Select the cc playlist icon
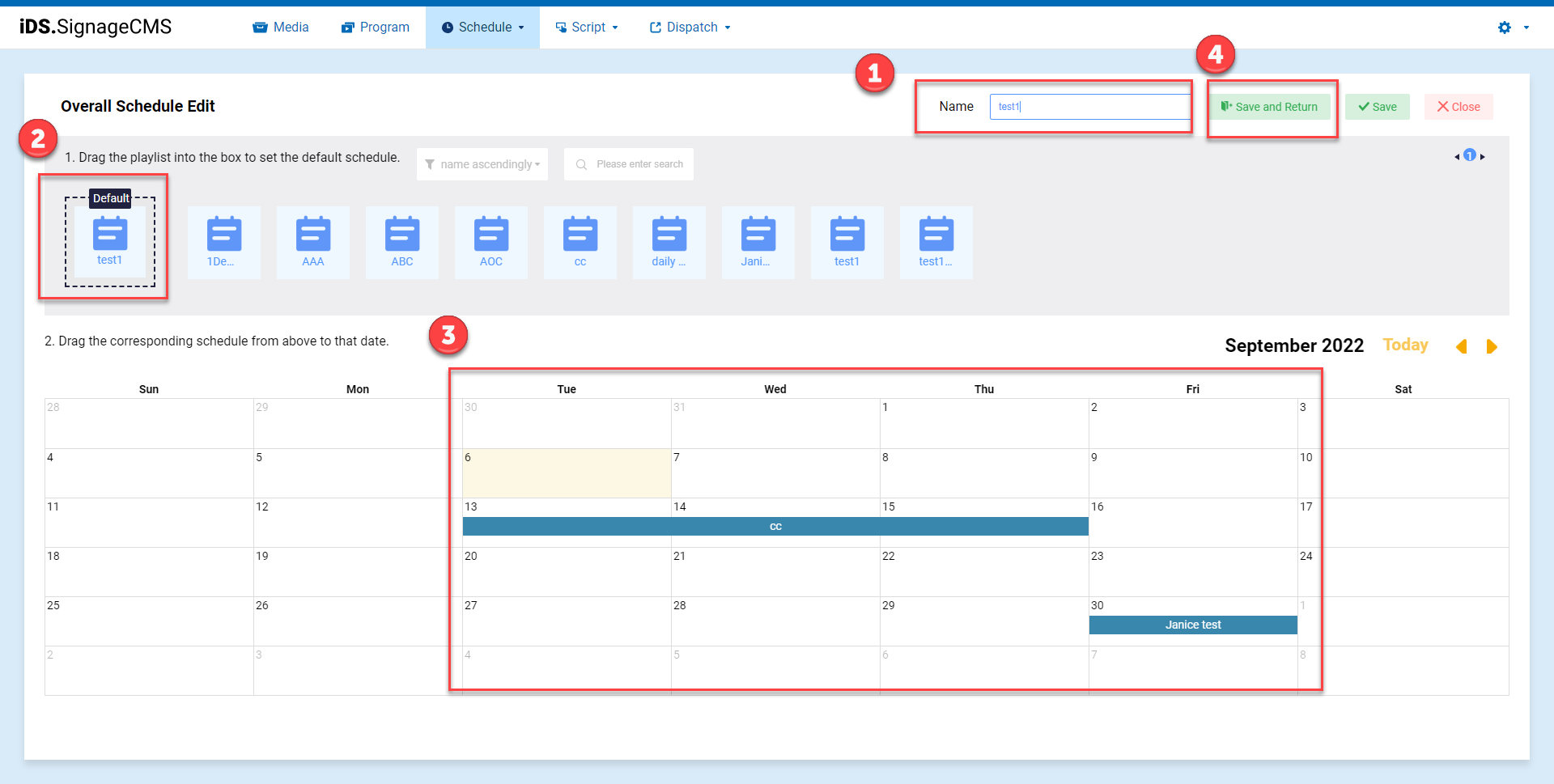This screenshot has height=784, width=1554. pos(580,242)
